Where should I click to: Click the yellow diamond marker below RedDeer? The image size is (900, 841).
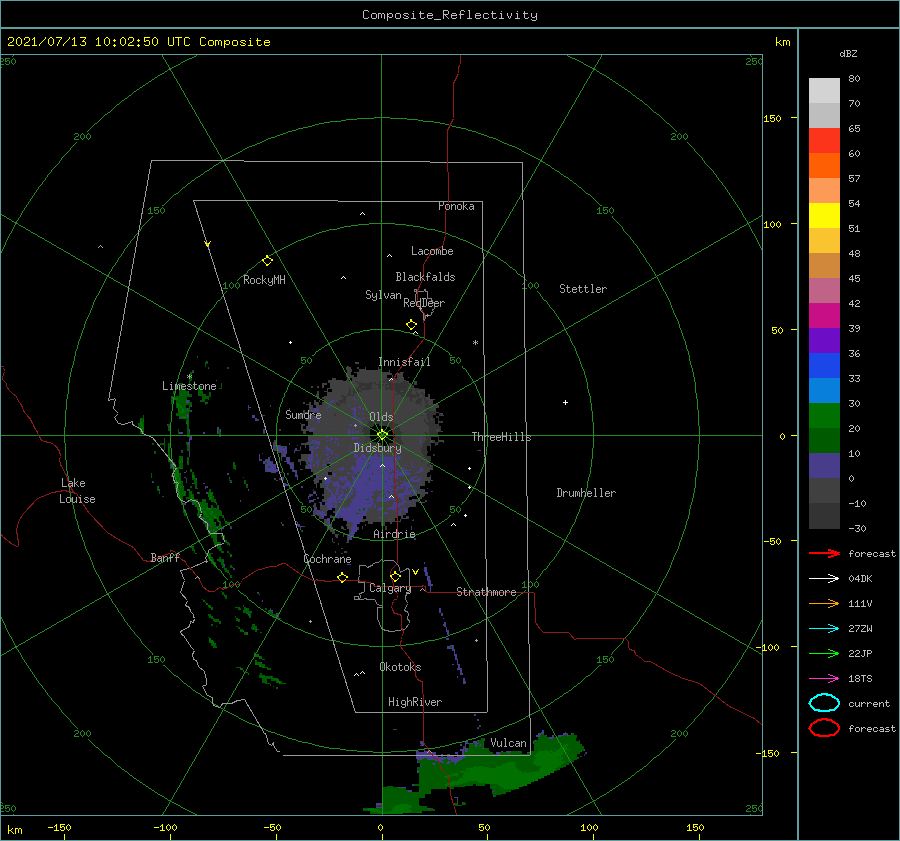click(x=411, y=325)
